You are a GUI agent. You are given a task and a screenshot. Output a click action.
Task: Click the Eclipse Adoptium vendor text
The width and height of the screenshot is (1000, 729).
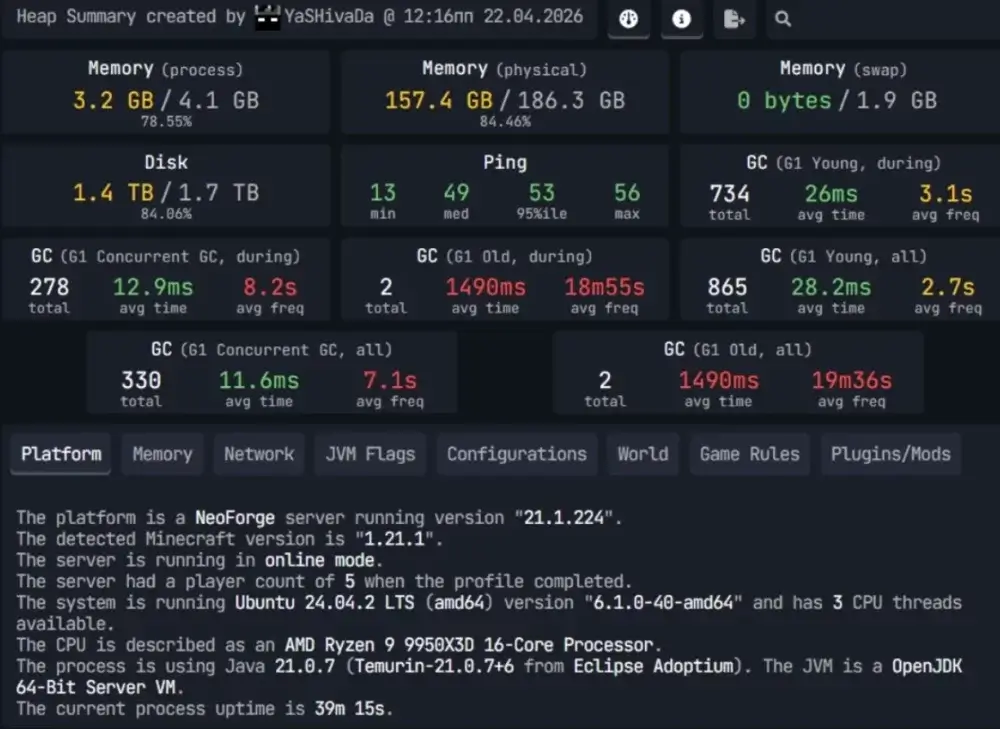point(654,666)
